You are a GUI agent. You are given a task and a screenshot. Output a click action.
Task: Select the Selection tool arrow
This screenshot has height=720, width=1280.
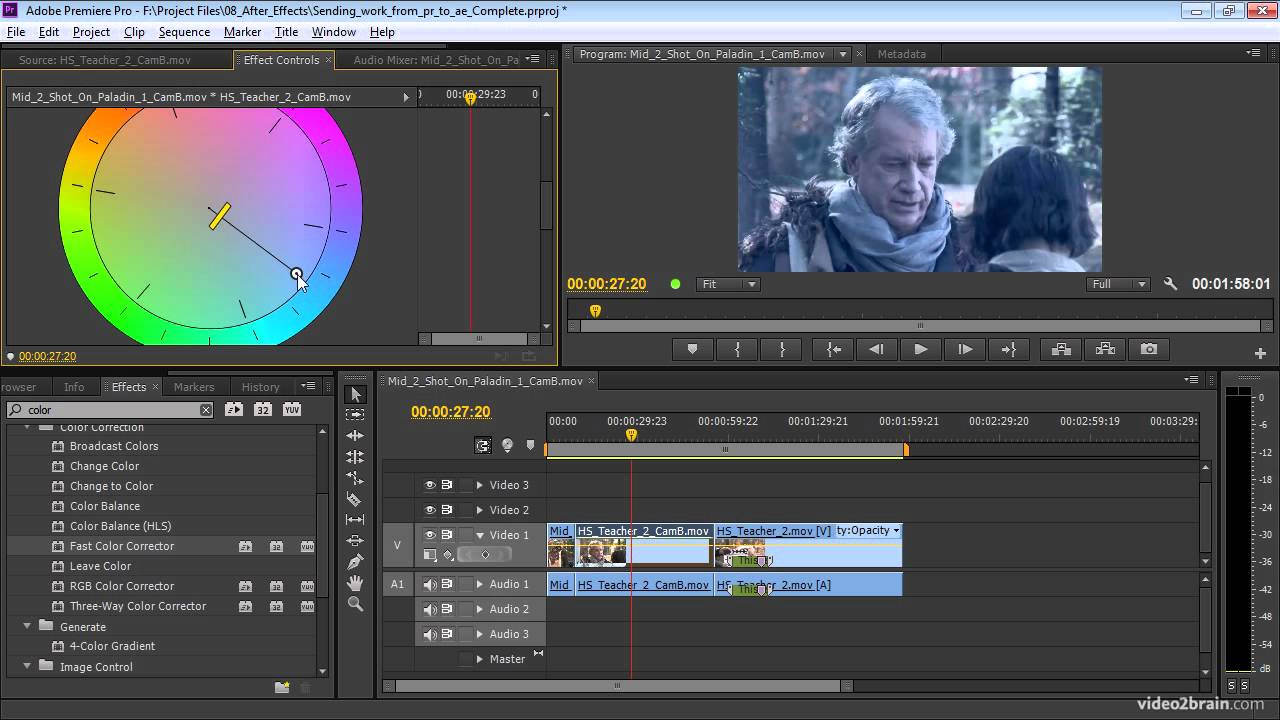(x=355, y=394)
